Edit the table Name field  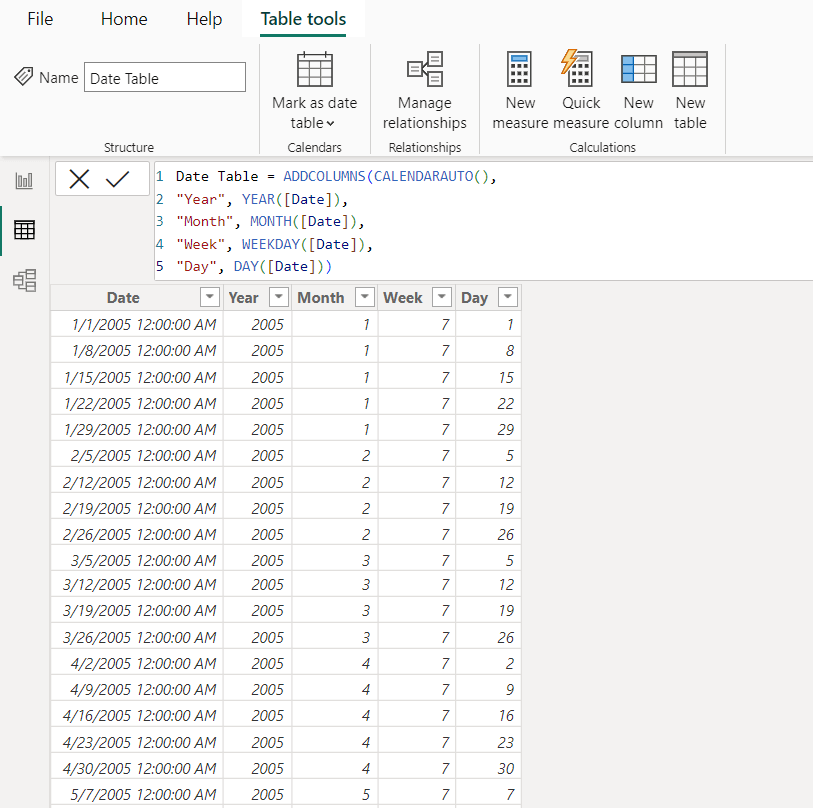pyautogui.click(x=165, y=77)
